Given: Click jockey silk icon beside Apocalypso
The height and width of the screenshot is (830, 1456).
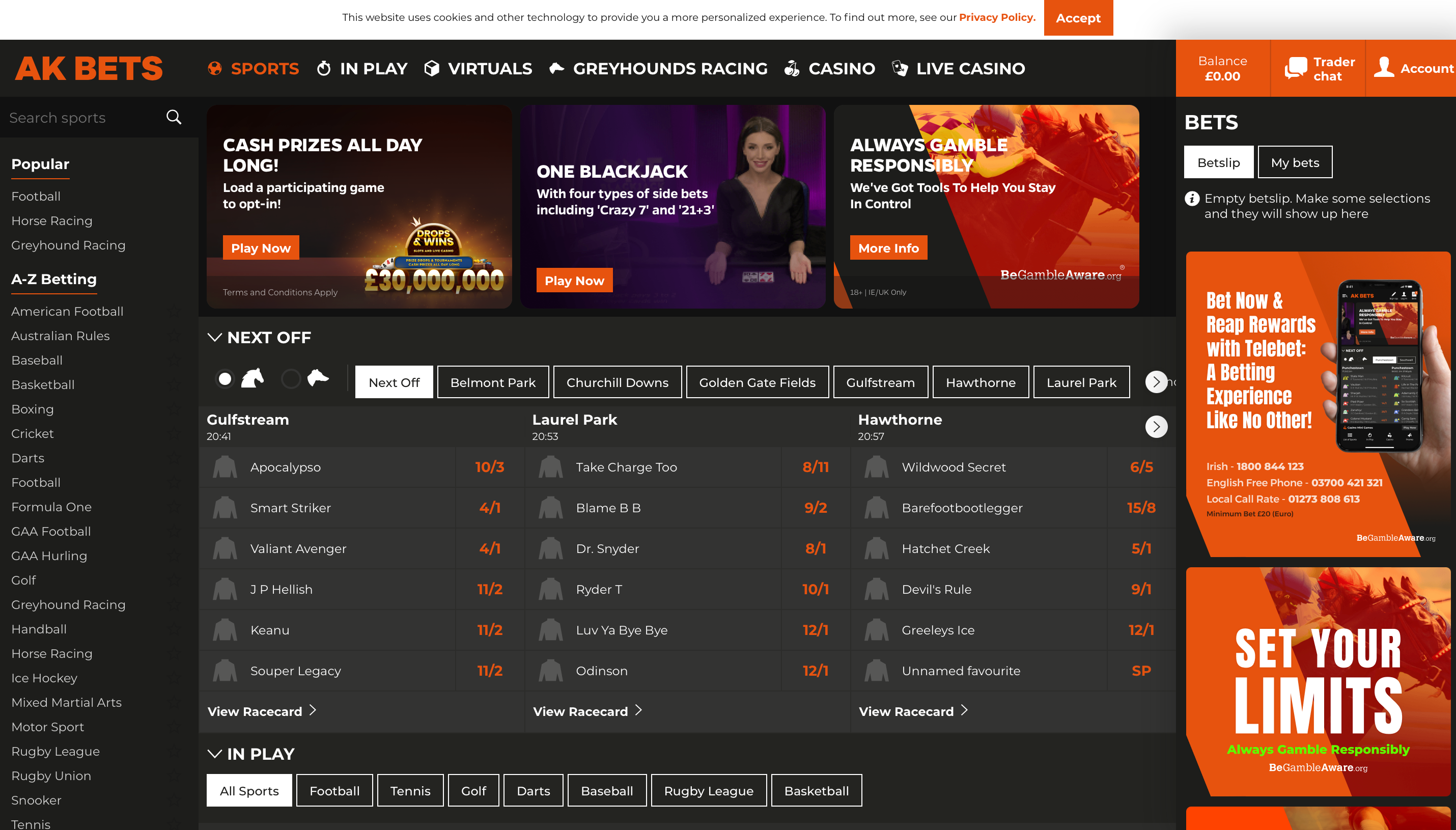Looking at the screenshot, I should [225, 467].
